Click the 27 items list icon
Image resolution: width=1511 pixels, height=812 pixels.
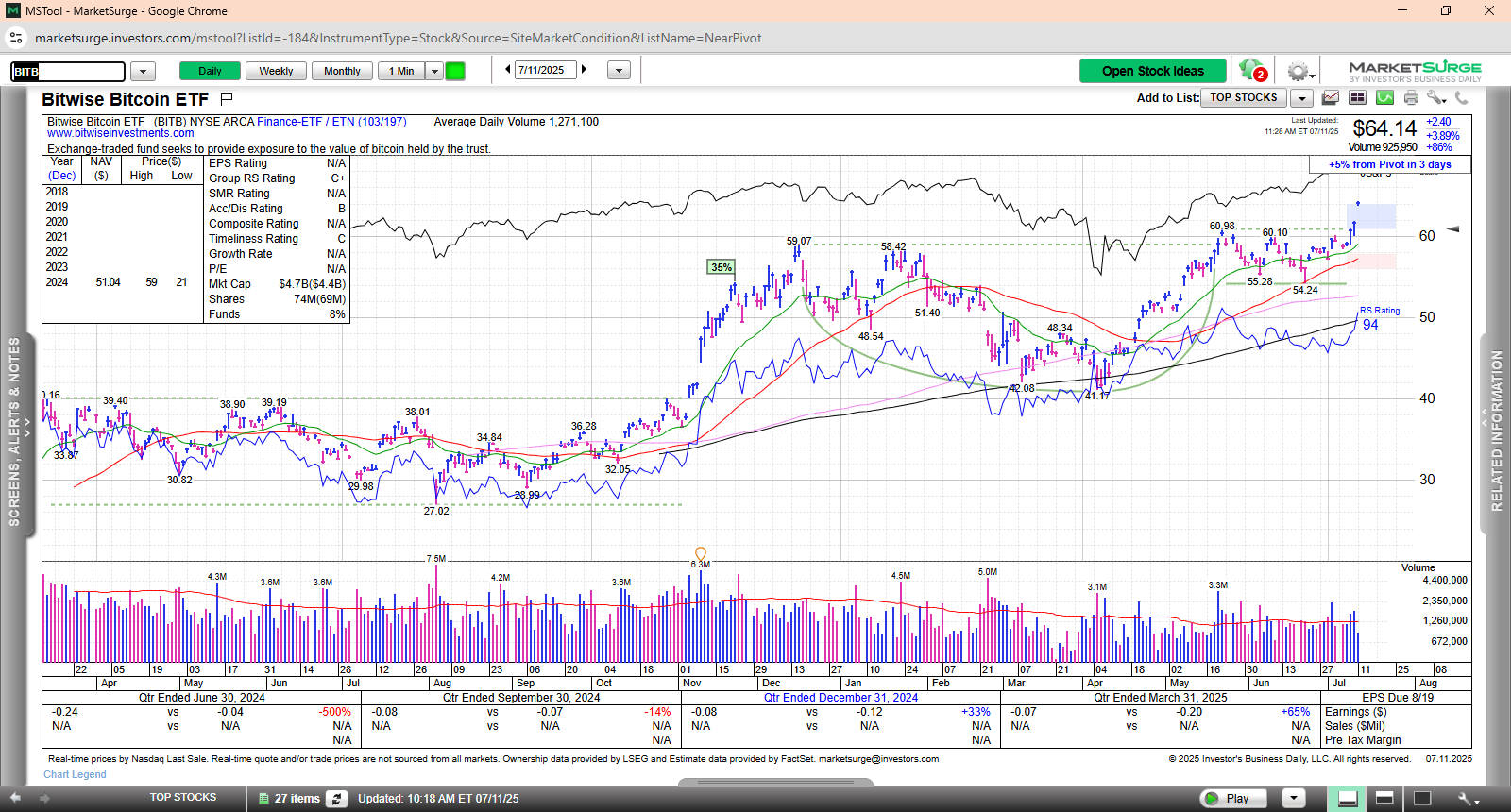pyautogui.click(x=264, y=799)
